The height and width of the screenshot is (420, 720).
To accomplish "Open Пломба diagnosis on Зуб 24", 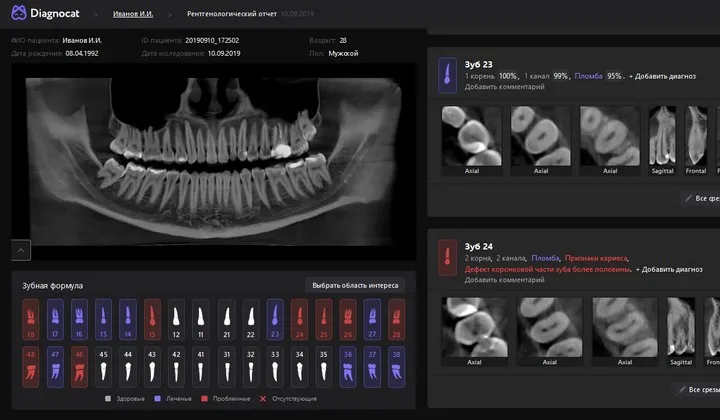I will (x=546, y=258).
